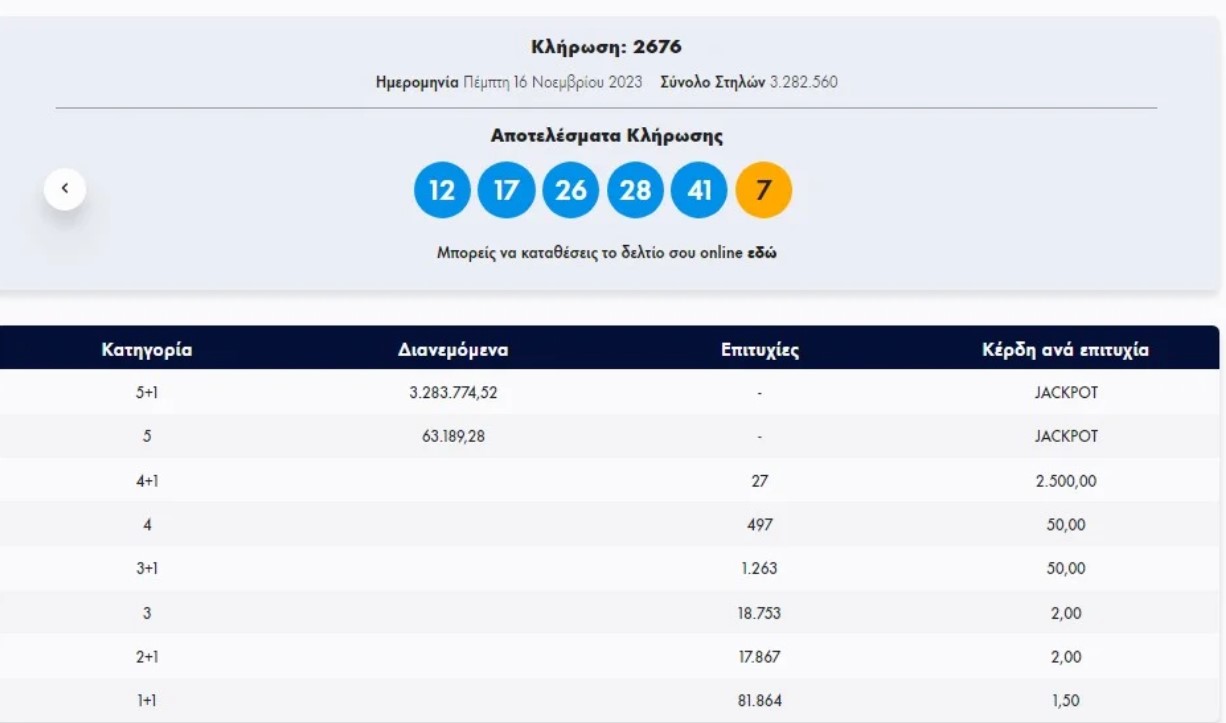Click the 'Κέρδη ανά επιτυχία' column header
1226x723 pixels.
click(x=1065, y=350)
